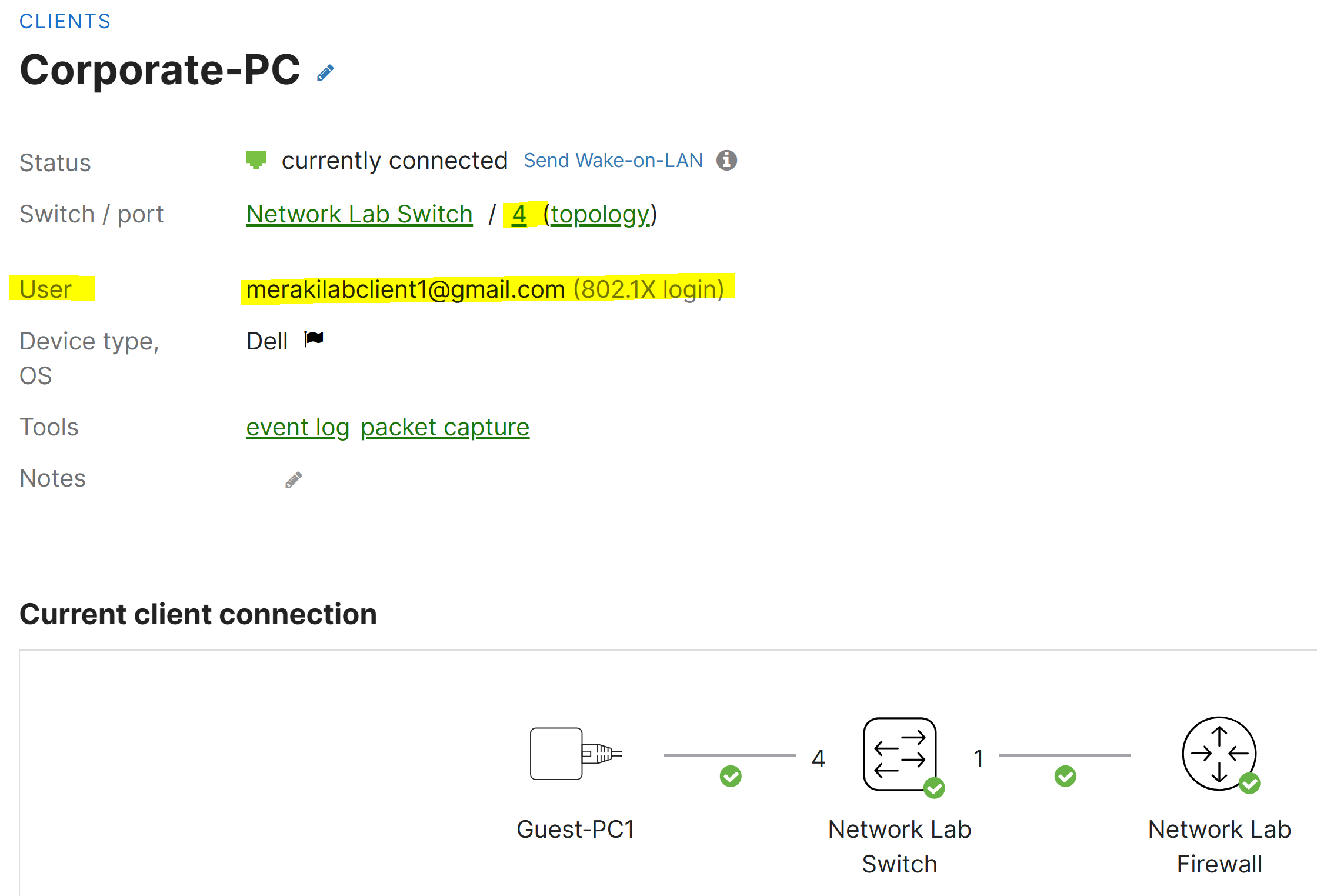
Task: Click green check on switch-to-firewall link
Action: 1065,776
